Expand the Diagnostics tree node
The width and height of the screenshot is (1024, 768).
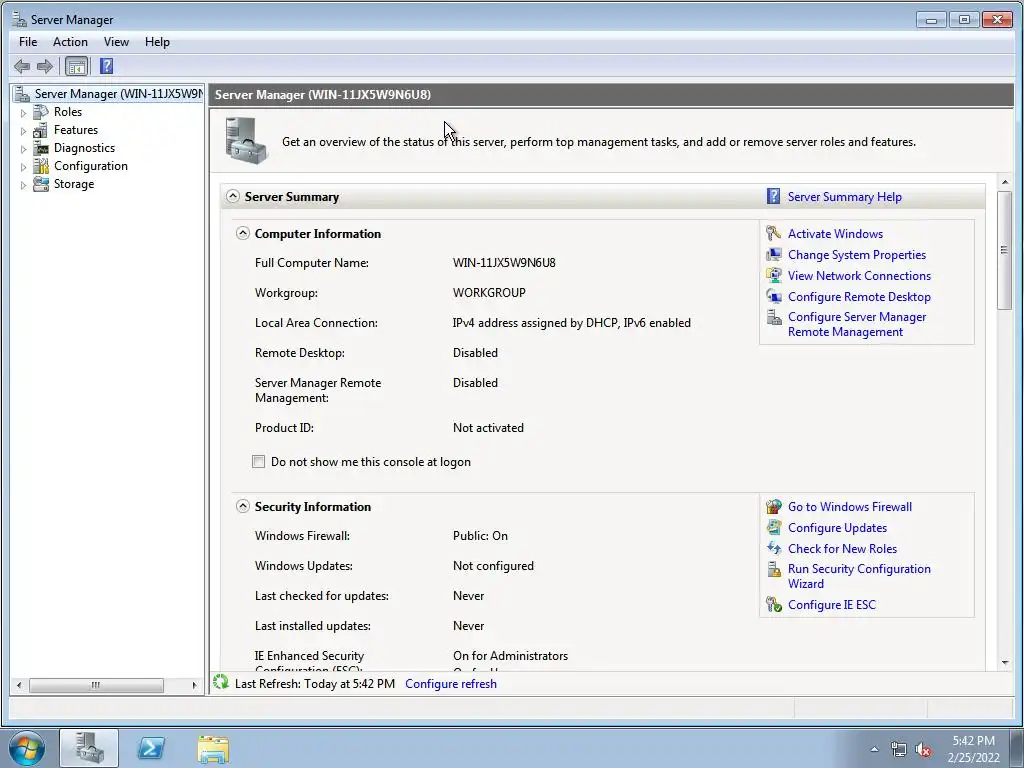coord(23,149)
